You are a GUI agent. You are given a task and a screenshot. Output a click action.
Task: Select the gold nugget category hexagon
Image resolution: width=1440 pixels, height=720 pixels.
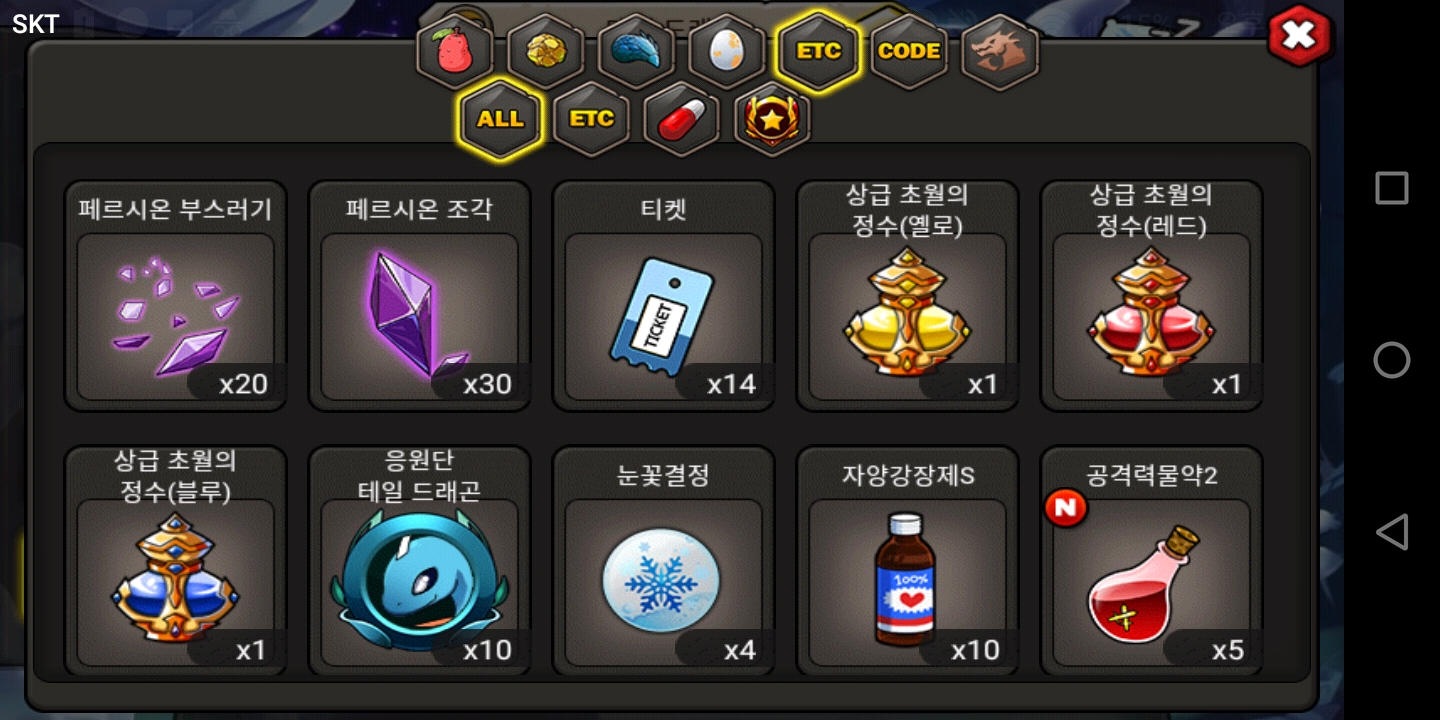click(546, 51)
